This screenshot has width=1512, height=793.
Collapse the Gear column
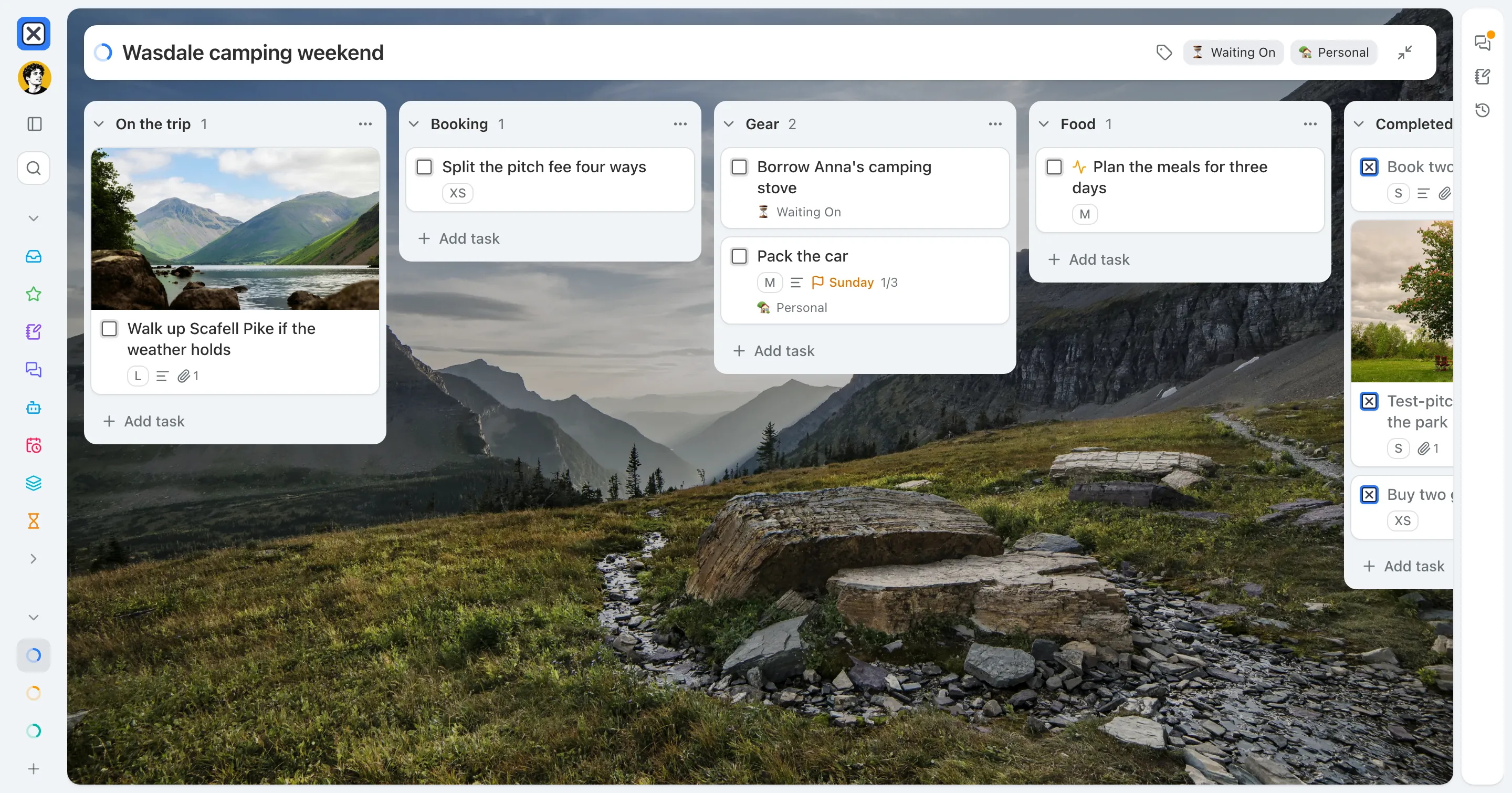729,124
